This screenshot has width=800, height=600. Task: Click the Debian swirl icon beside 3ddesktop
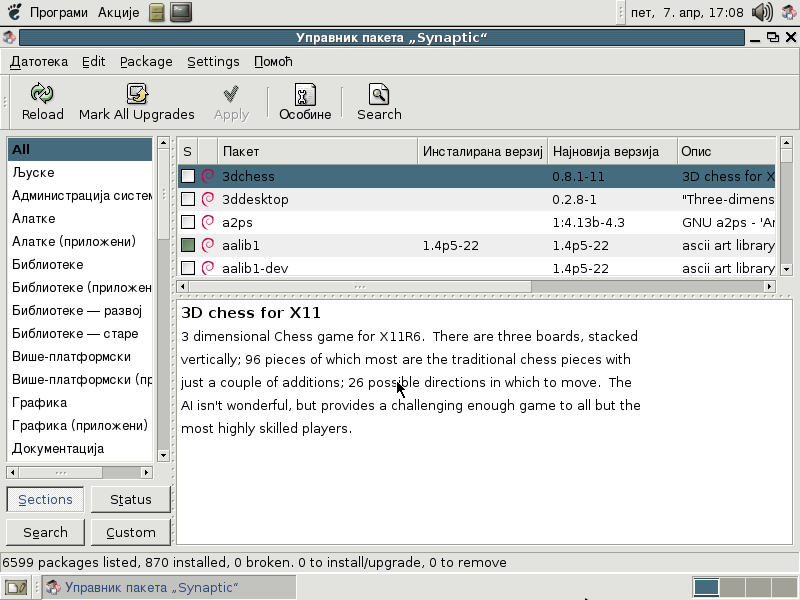click(x=208, y=199)
